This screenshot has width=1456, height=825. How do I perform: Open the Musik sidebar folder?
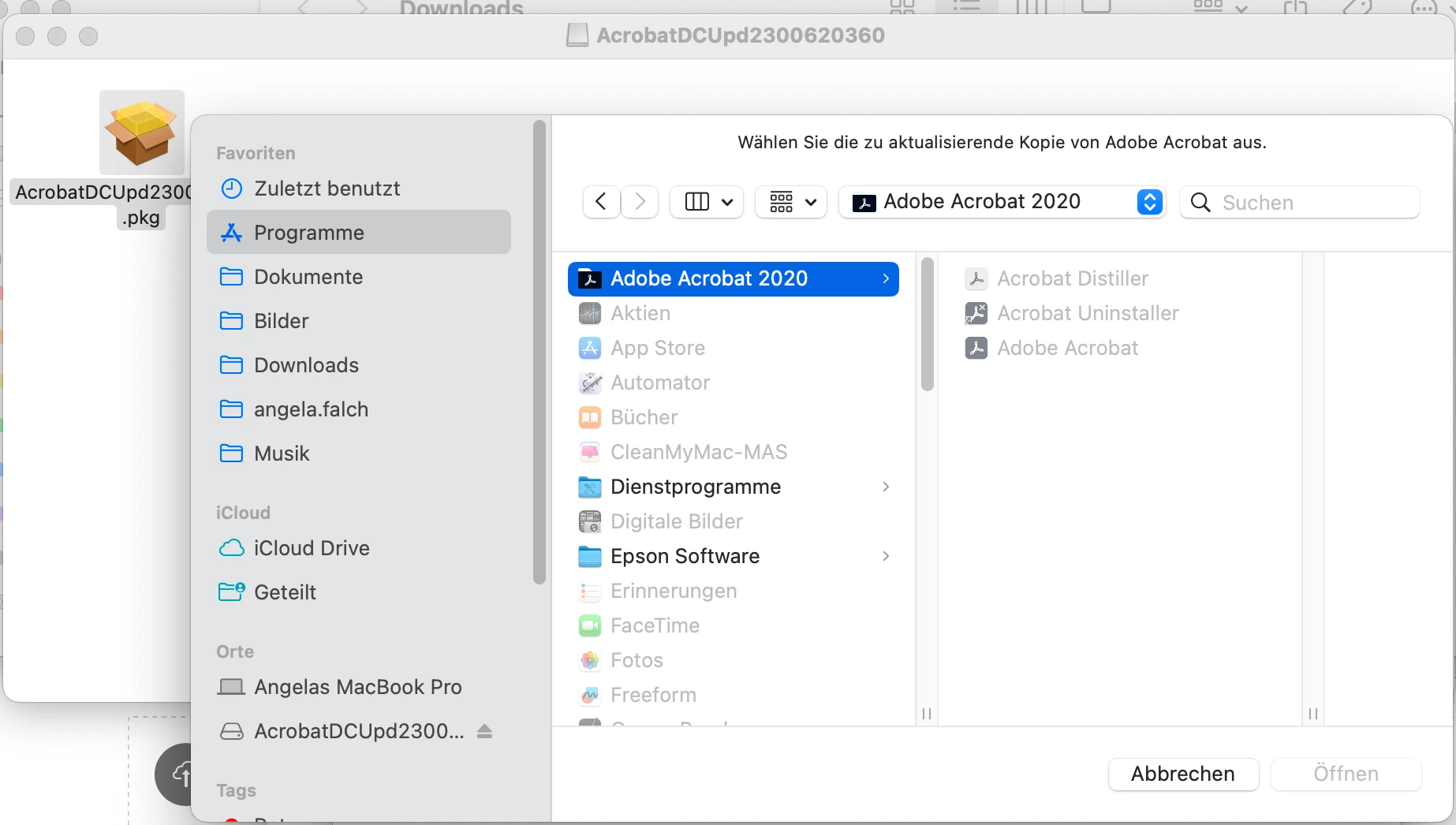pyautogui.click(x=359, y=454)
